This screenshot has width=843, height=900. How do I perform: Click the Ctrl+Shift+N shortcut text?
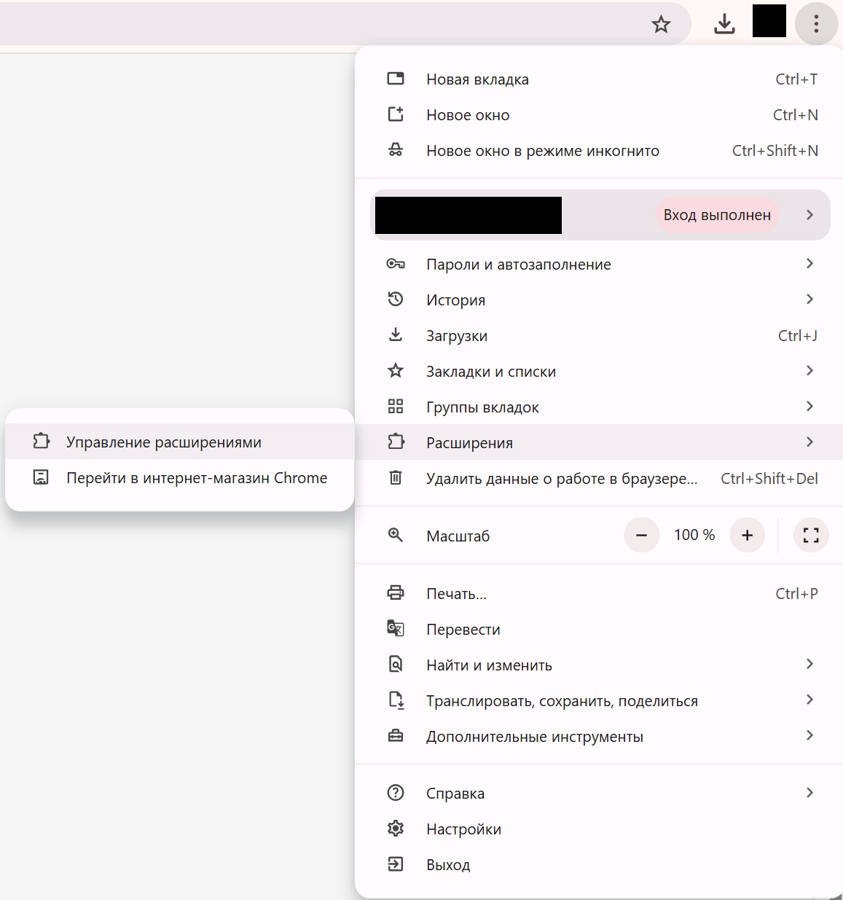775,150
